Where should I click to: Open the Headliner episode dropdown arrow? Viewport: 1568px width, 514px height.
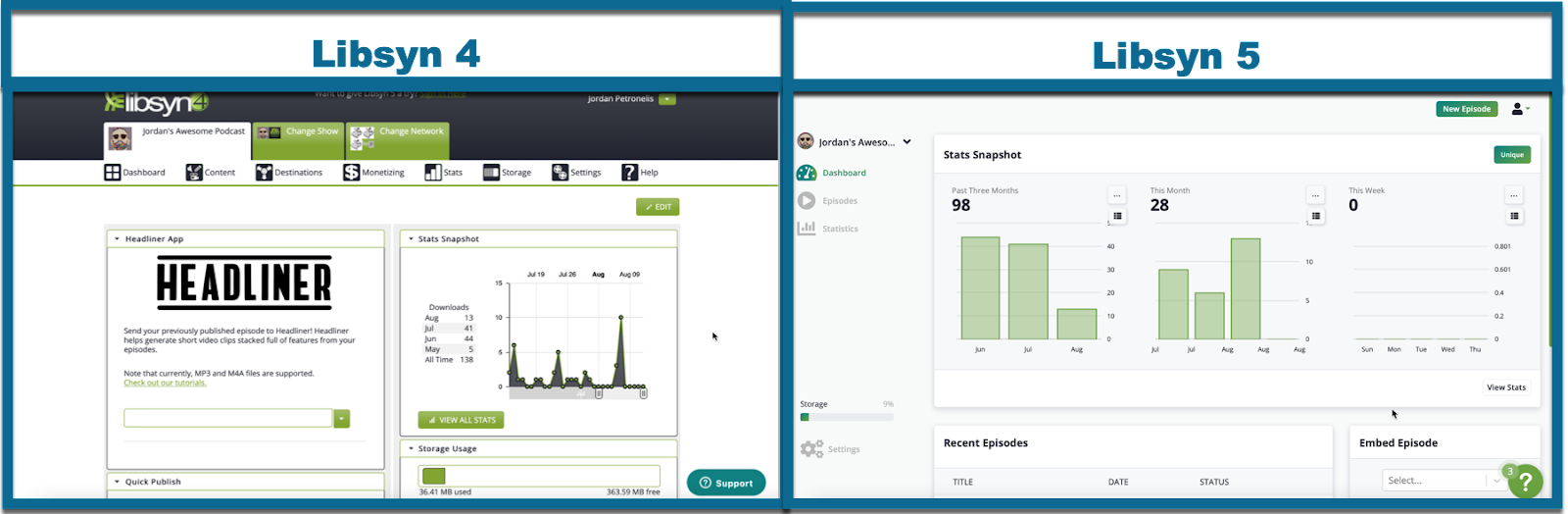tap(342, 419)
